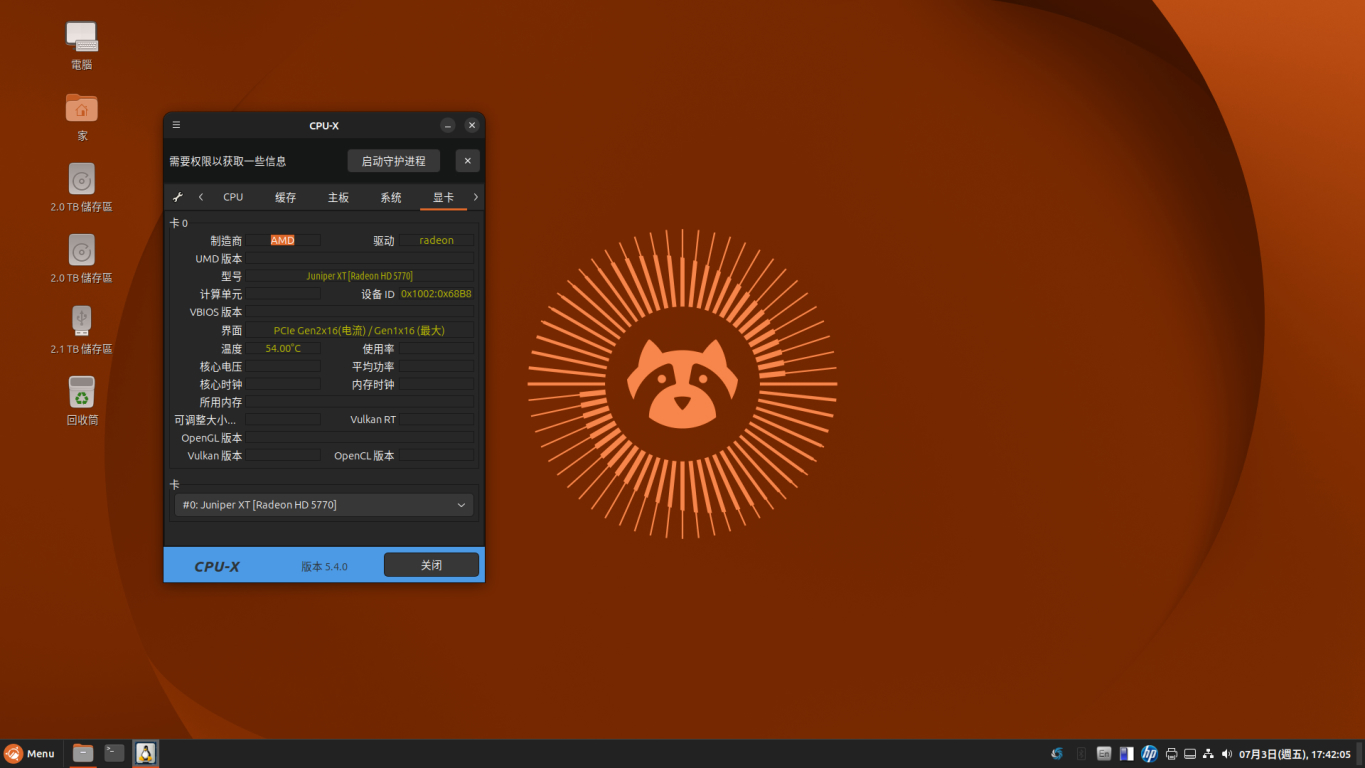
Task: Minimize the CPU-X window
Action: [448, 125]
